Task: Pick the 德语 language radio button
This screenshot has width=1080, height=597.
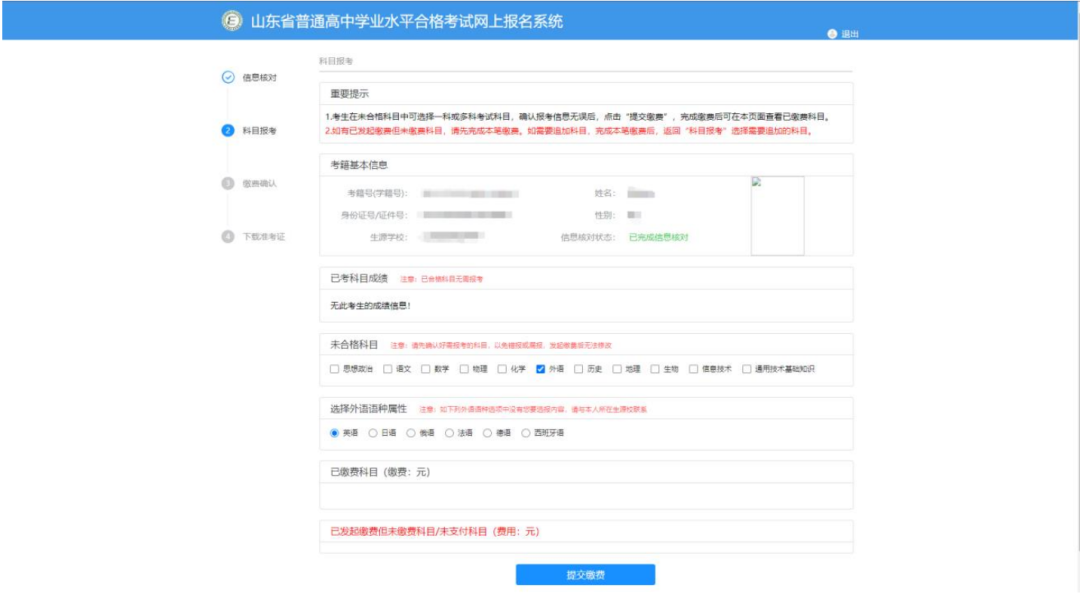Action: pyautogui.click(x=487, y=433)
